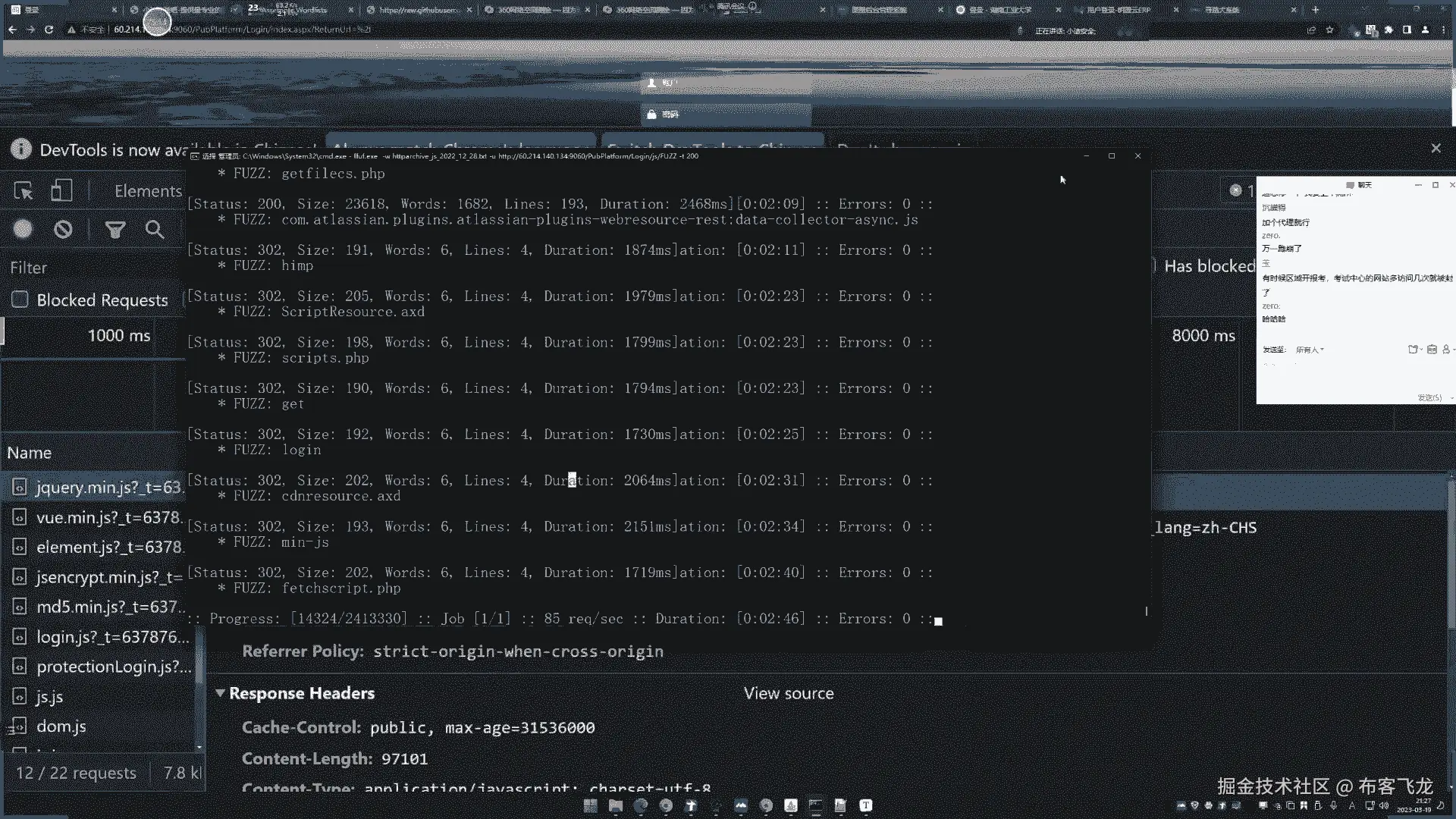Open network search magnifier icon
This screenshot has width=1456, height=819.
tap(155, 230)
